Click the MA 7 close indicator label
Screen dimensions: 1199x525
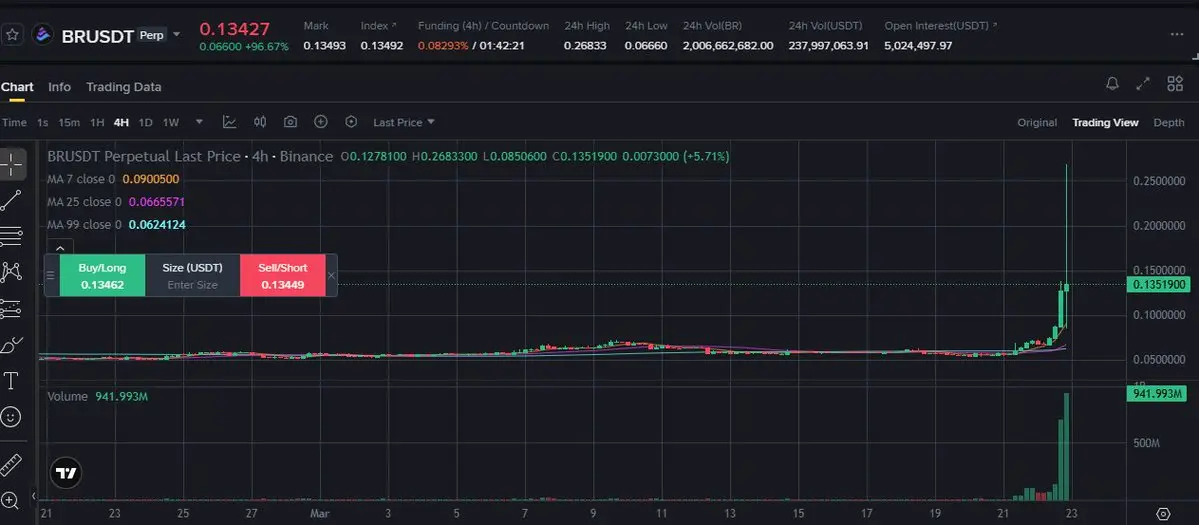click(x=81, y=180)
